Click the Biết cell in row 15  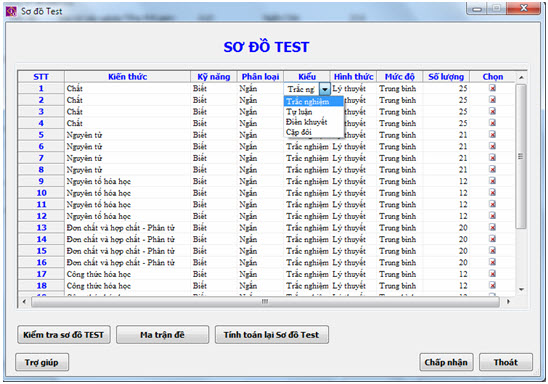click(x=214, y=251)
